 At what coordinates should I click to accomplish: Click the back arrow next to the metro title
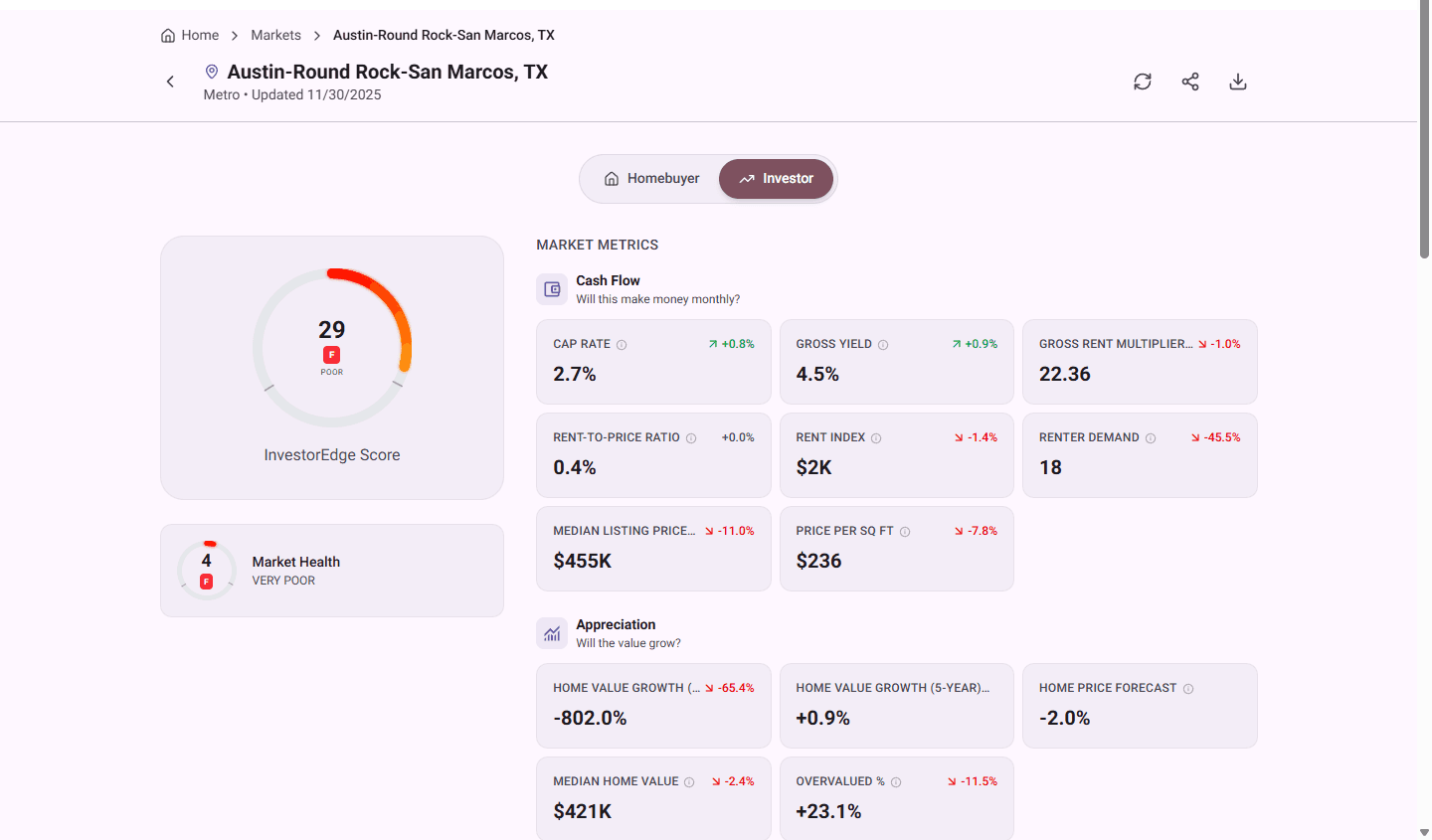click(x=170, y=82)
